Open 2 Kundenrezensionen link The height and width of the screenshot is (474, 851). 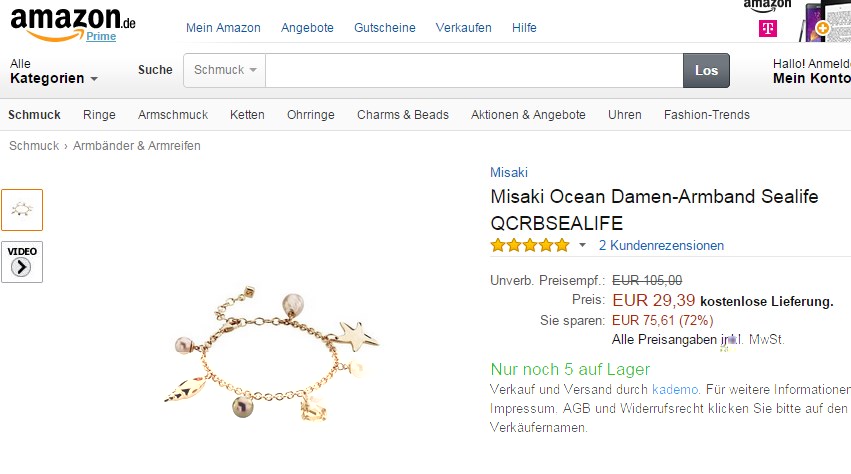(x=661, y=245)
